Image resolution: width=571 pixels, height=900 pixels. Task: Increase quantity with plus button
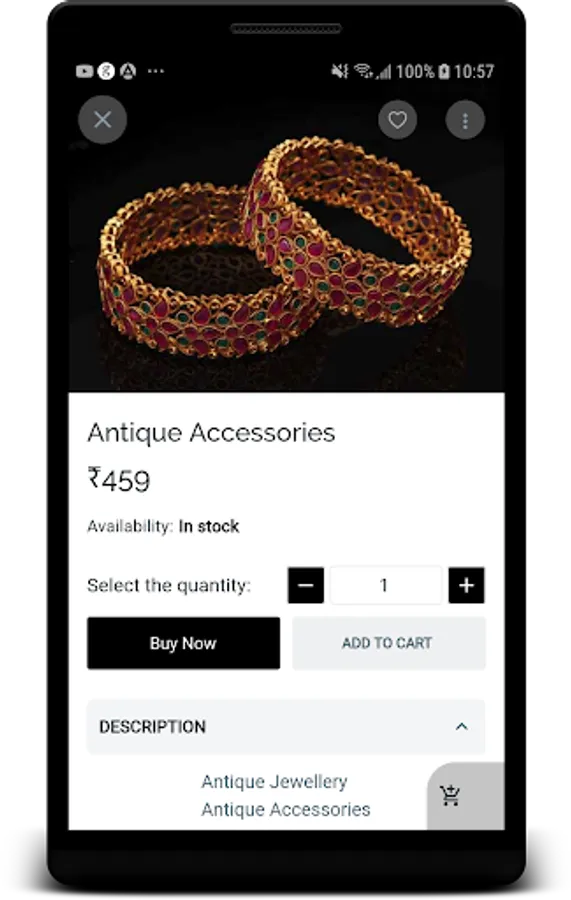pyautogui.click(x=466, y=585)
